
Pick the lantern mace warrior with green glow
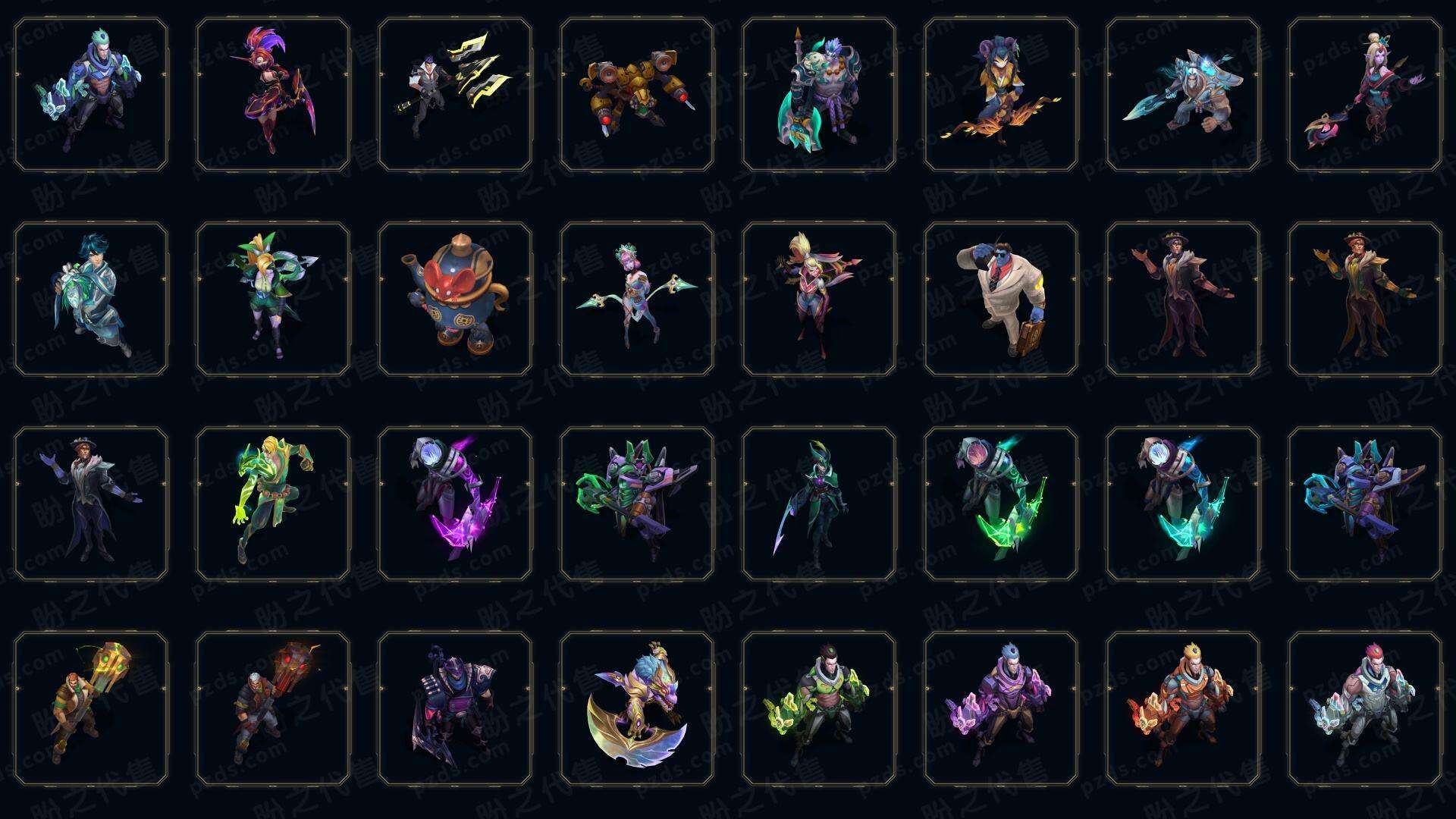point(91,708)
